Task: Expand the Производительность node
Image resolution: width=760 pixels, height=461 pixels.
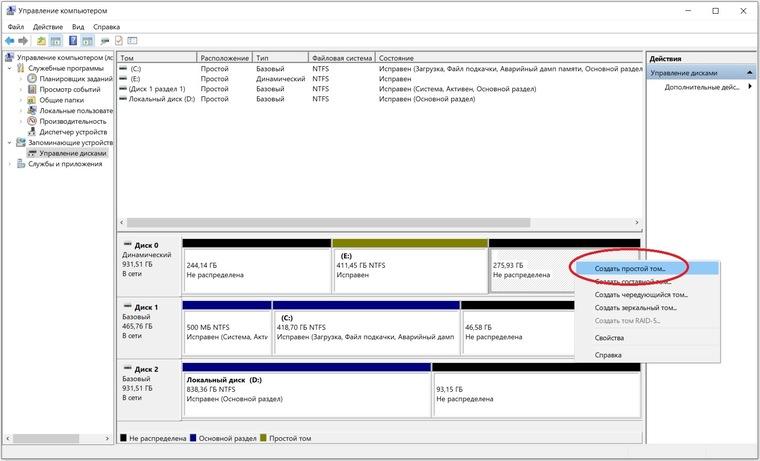Action: click(x=21, y=121)
